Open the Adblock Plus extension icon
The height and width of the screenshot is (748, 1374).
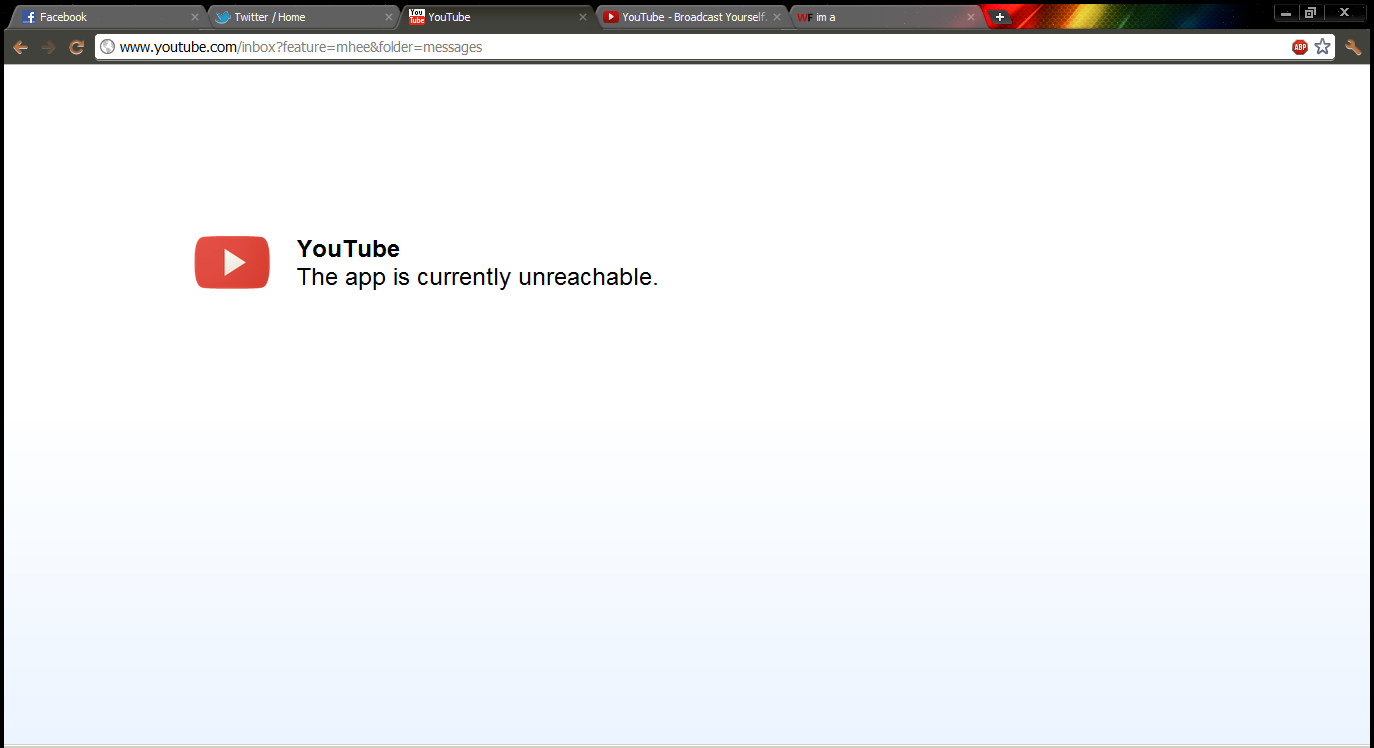pyautogui.click(x=1300, y=47)
